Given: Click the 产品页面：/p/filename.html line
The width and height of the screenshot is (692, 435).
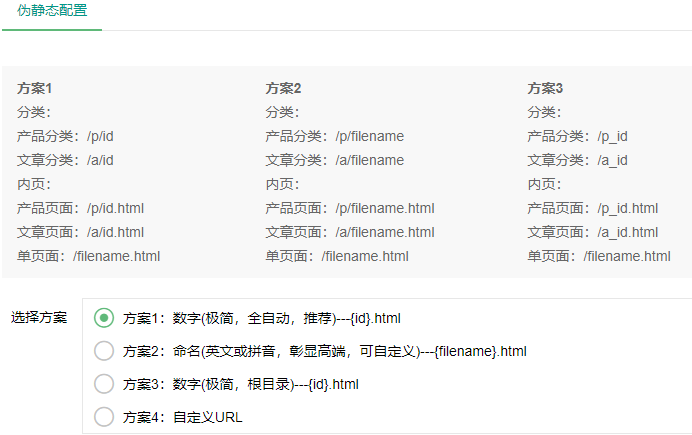Looking at the screenshot, I should pyautogui.click(x=349, y=208).
